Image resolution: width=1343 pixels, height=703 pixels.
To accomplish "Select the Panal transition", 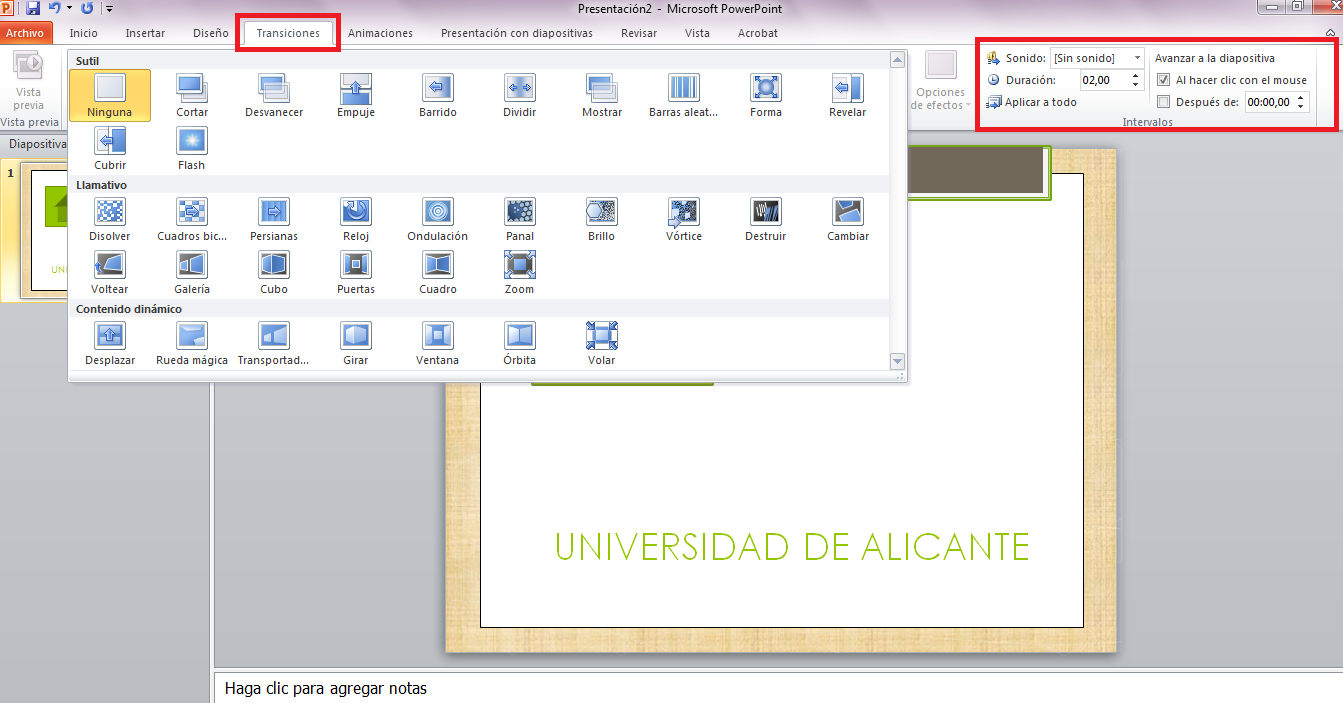I will tap(520, 219).
